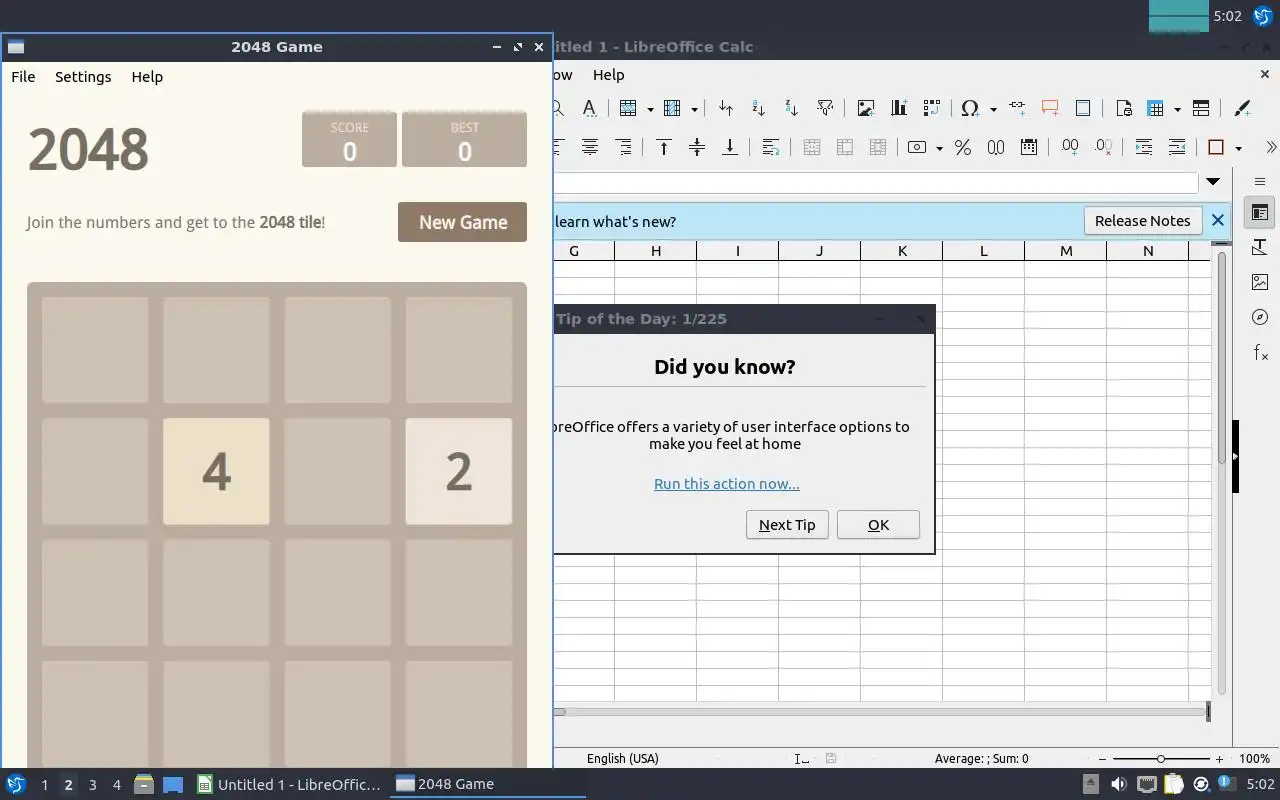This screenshot has width=1280, height=800.
Task: Click the Insert Comment icon
Action: click(1050, 108)
